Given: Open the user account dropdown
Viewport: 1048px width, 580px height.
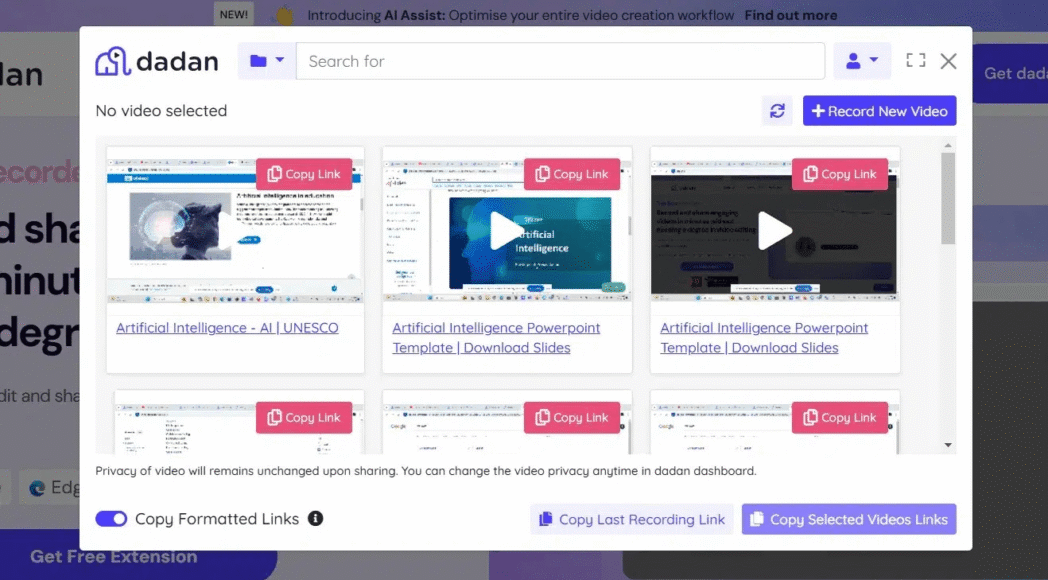Looking at the screenshot, I should tap(862, 61).
